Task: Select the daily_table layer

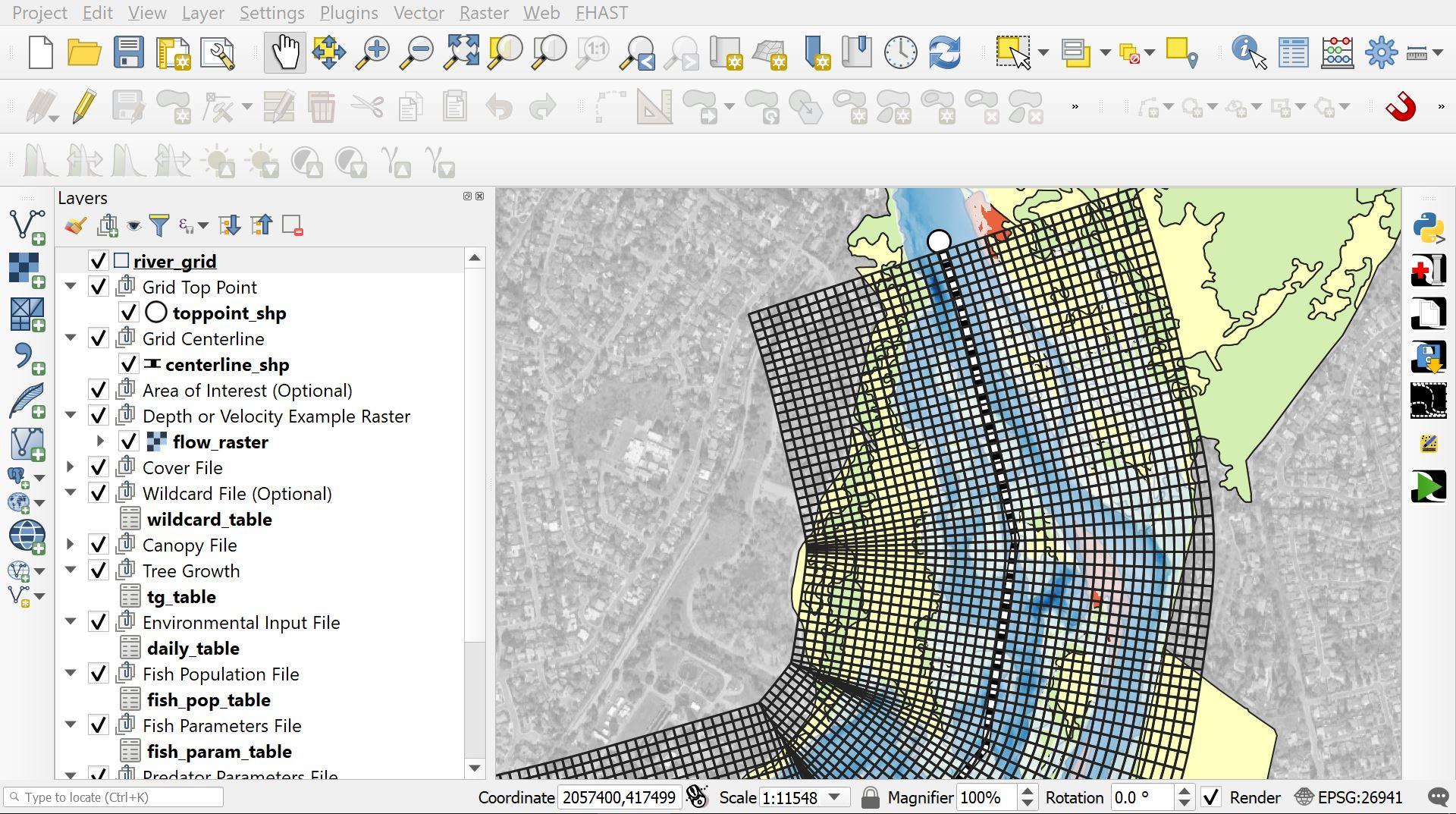Action: point(193,648)
